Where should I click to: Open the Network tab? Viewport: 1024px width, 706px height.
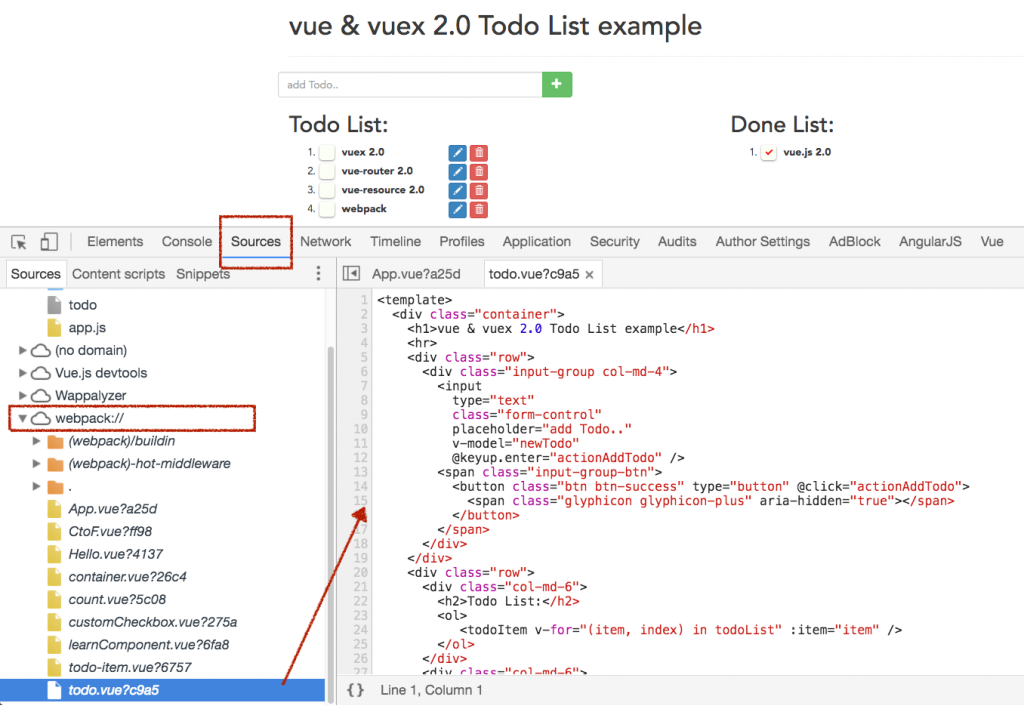tap(325, 242)
